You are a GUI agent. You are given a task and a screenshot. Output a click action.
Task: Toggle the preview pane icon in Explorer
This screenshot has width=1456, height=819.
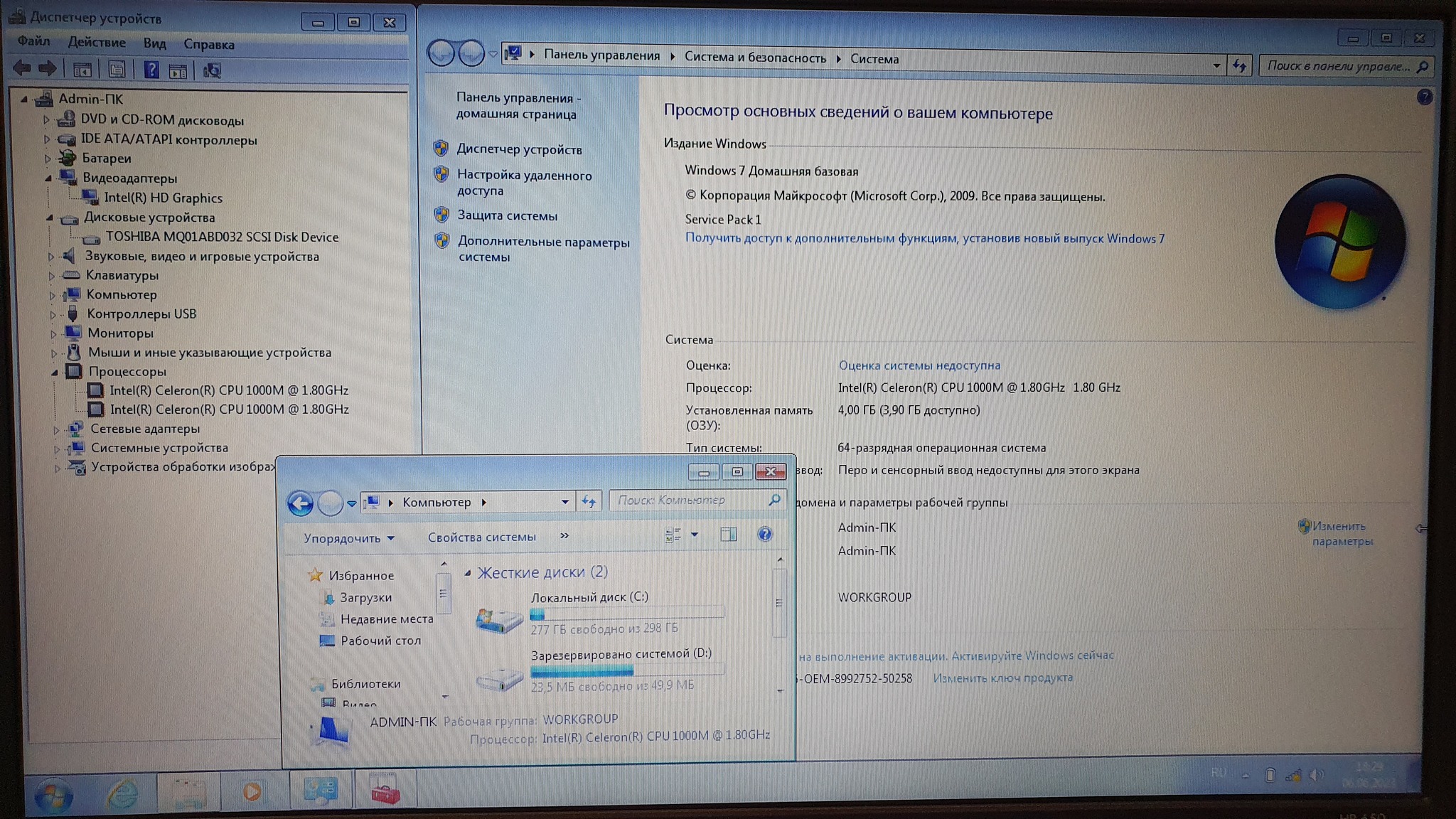[x=728, y=535]
